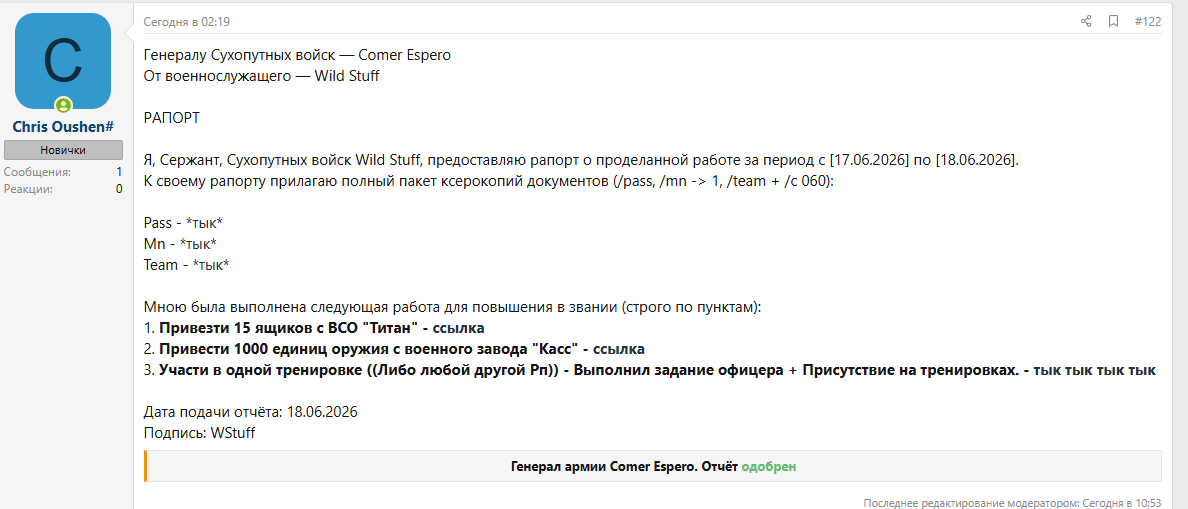Image resolution: width=1188 pixels, height=509 pixels.
Task: Open the Pass *тык* link
Action: pyautogui.click(x=204, y=223)
